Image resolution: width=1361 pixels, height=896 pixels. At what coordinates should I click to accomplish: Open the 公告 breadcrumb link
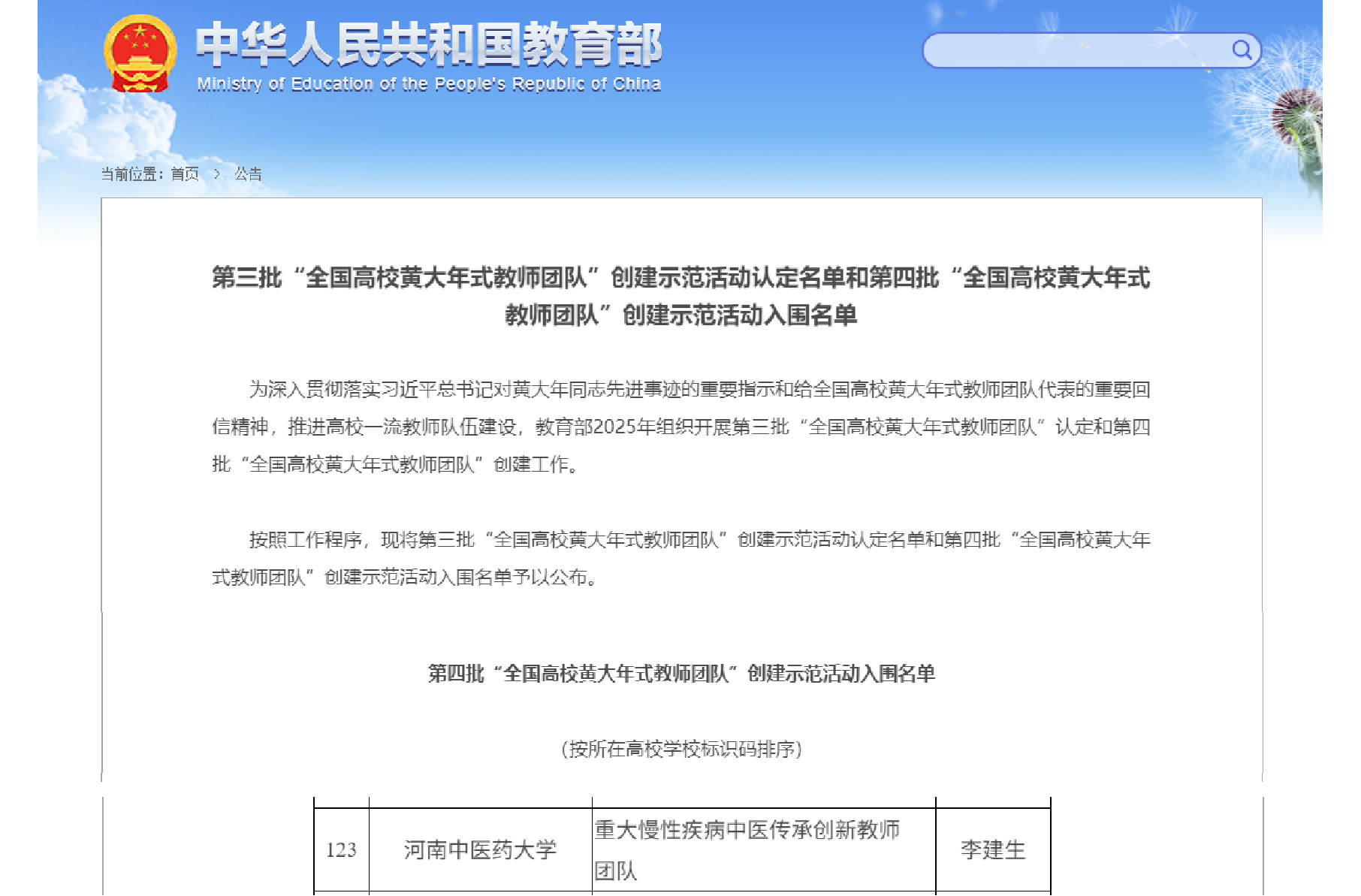tap(248, 174)
